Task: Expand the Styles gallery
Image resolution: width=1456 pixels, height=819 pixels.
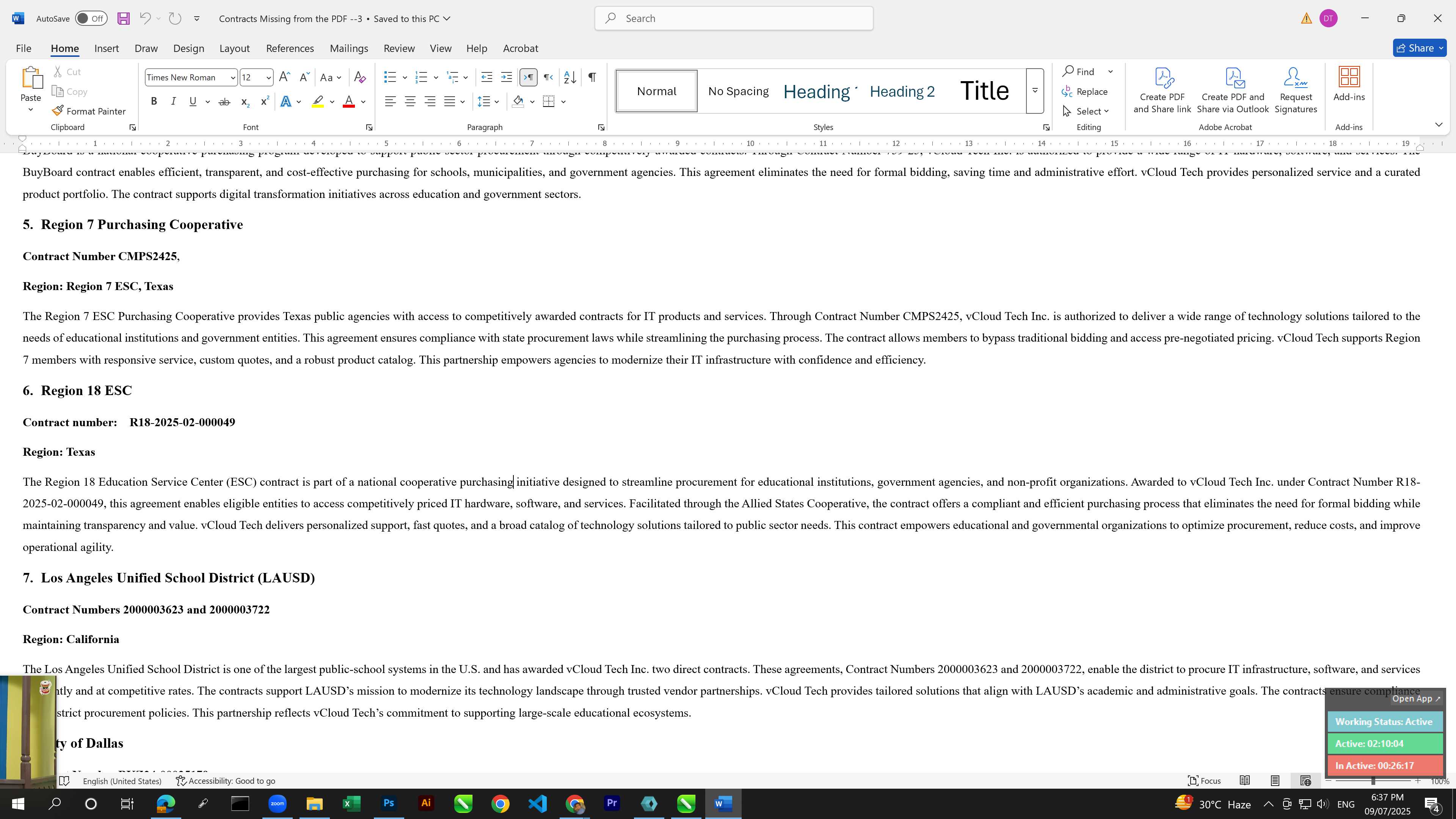Action: 1035,91
